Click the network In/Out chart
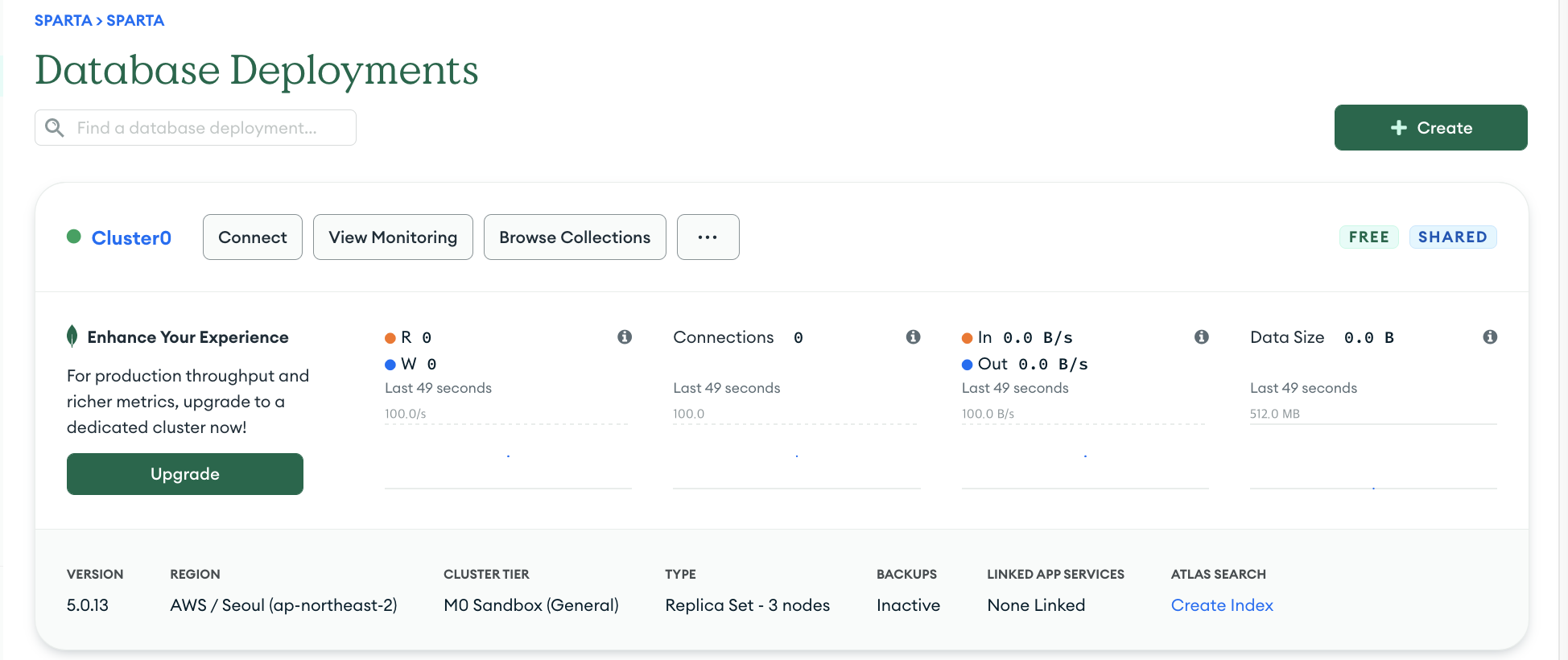Screen dimensions: 1568x660 click(x=1085, y=456)
